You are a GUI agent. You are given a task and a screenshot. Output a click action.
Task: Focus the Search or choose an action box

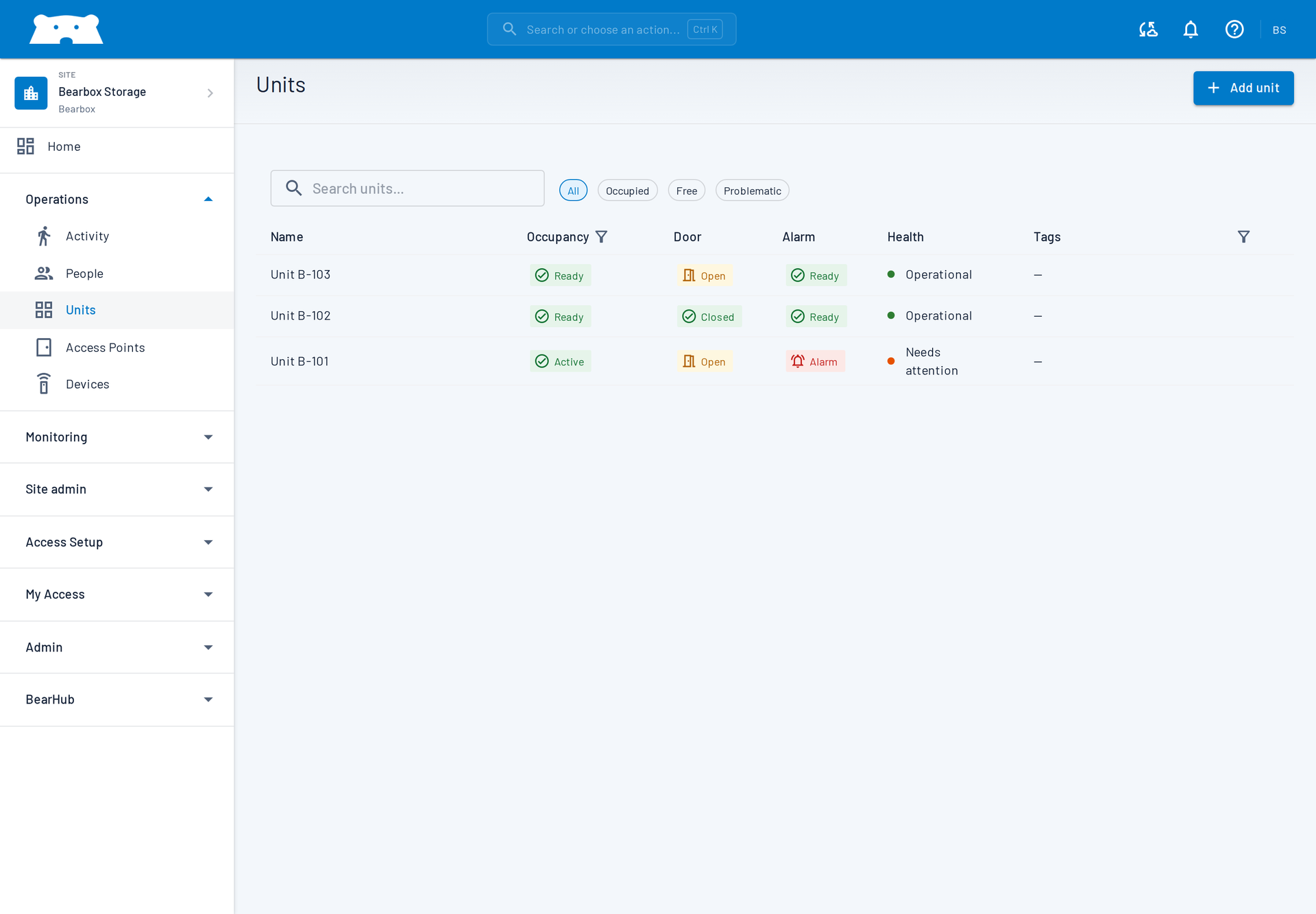click(611, 29)
